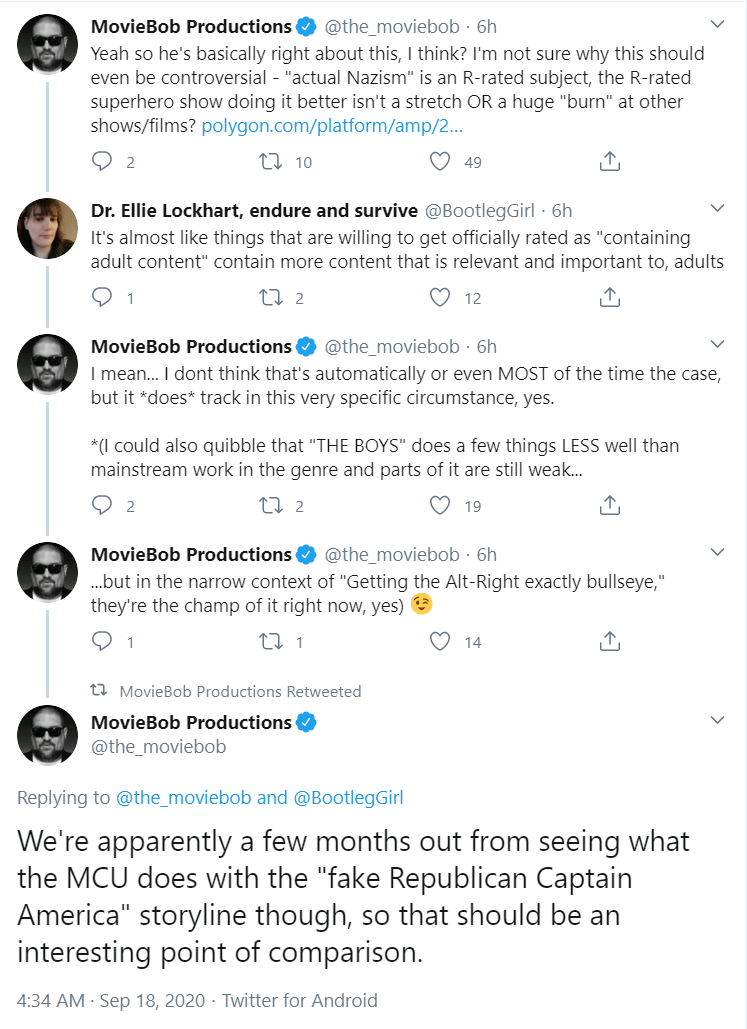Share the Dr. Ellie Lockhart tweet
The width and height of the screenshot is (747, 1029).
click(610, 297)
